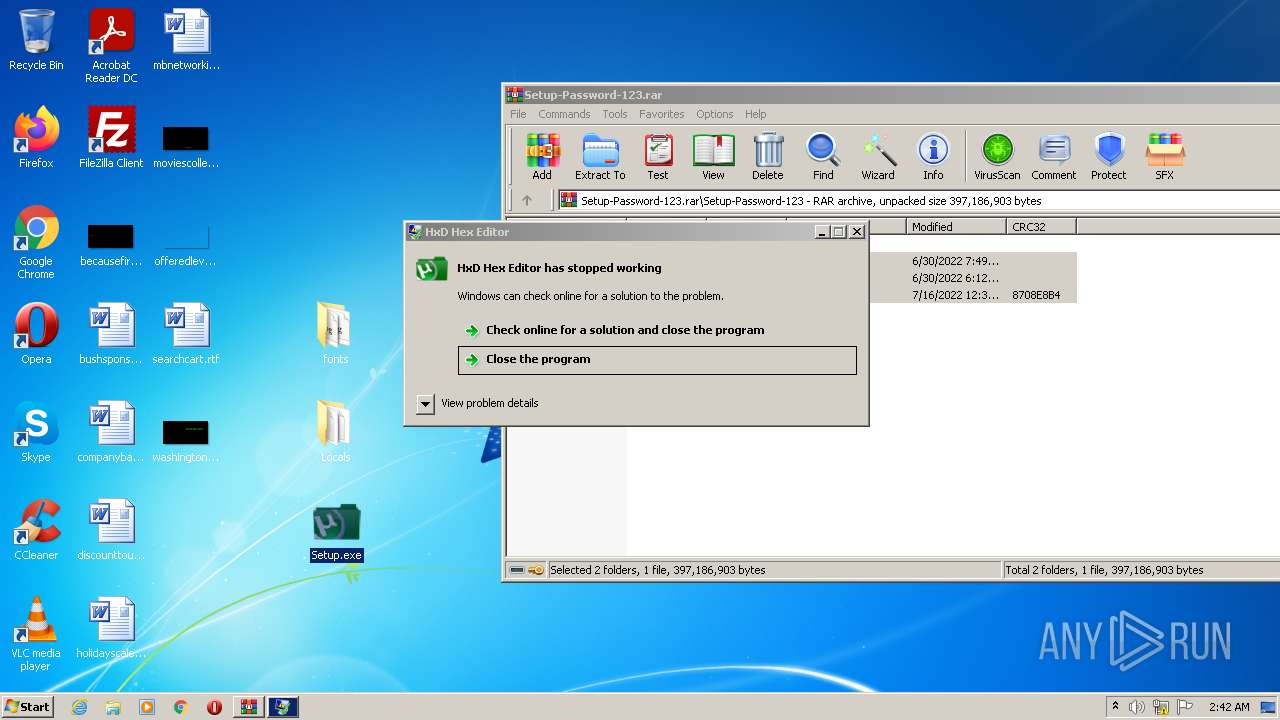The width and height of the screenshot is (1280, 720).
Task: Open the Commands menu in WinRAR
Action: click(564, 114)
